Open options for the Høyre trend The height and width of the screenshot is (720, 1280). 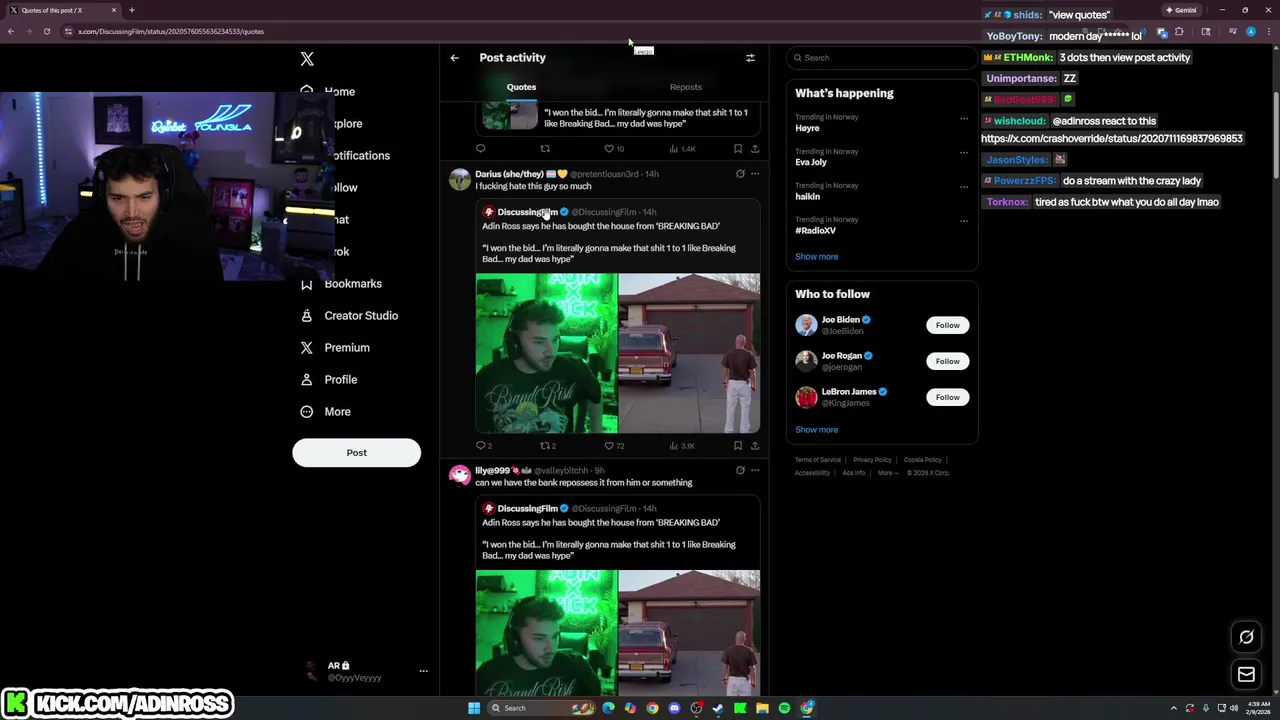(x=964, y=118)
